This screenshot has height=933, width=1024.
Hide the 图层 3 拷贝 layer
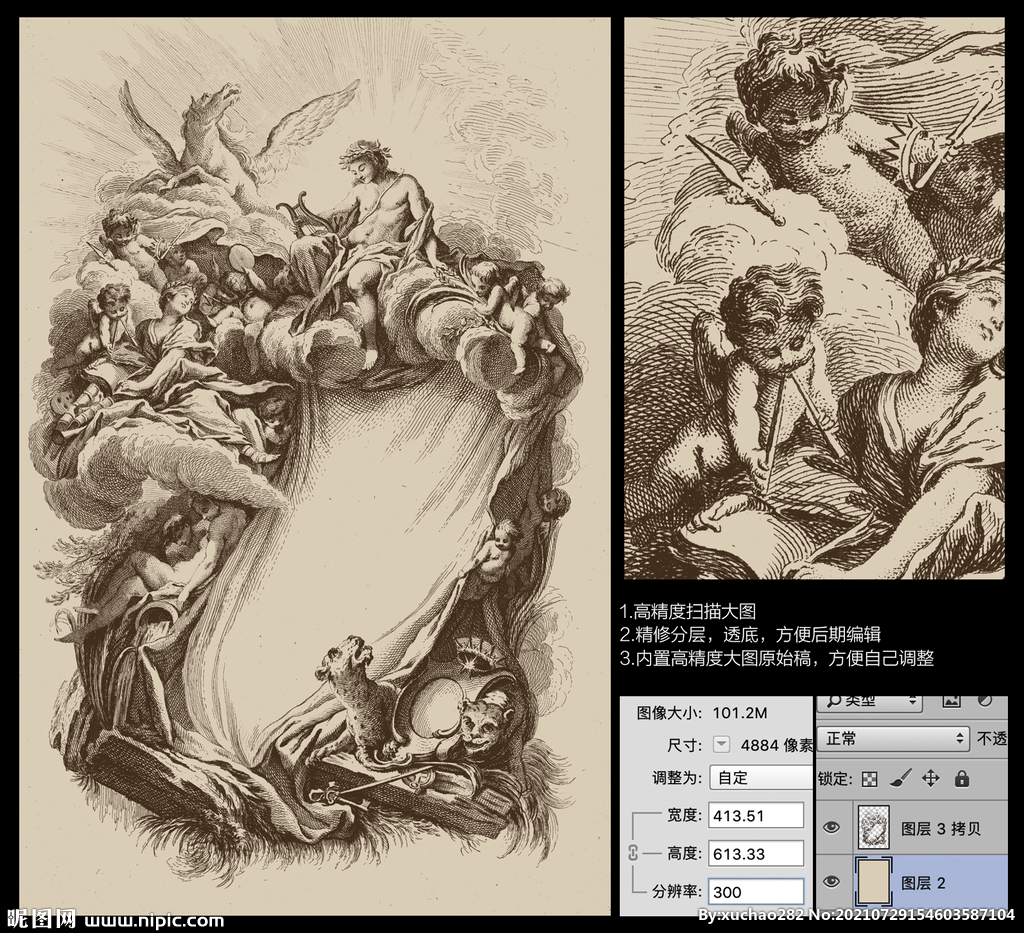[831, 827]
